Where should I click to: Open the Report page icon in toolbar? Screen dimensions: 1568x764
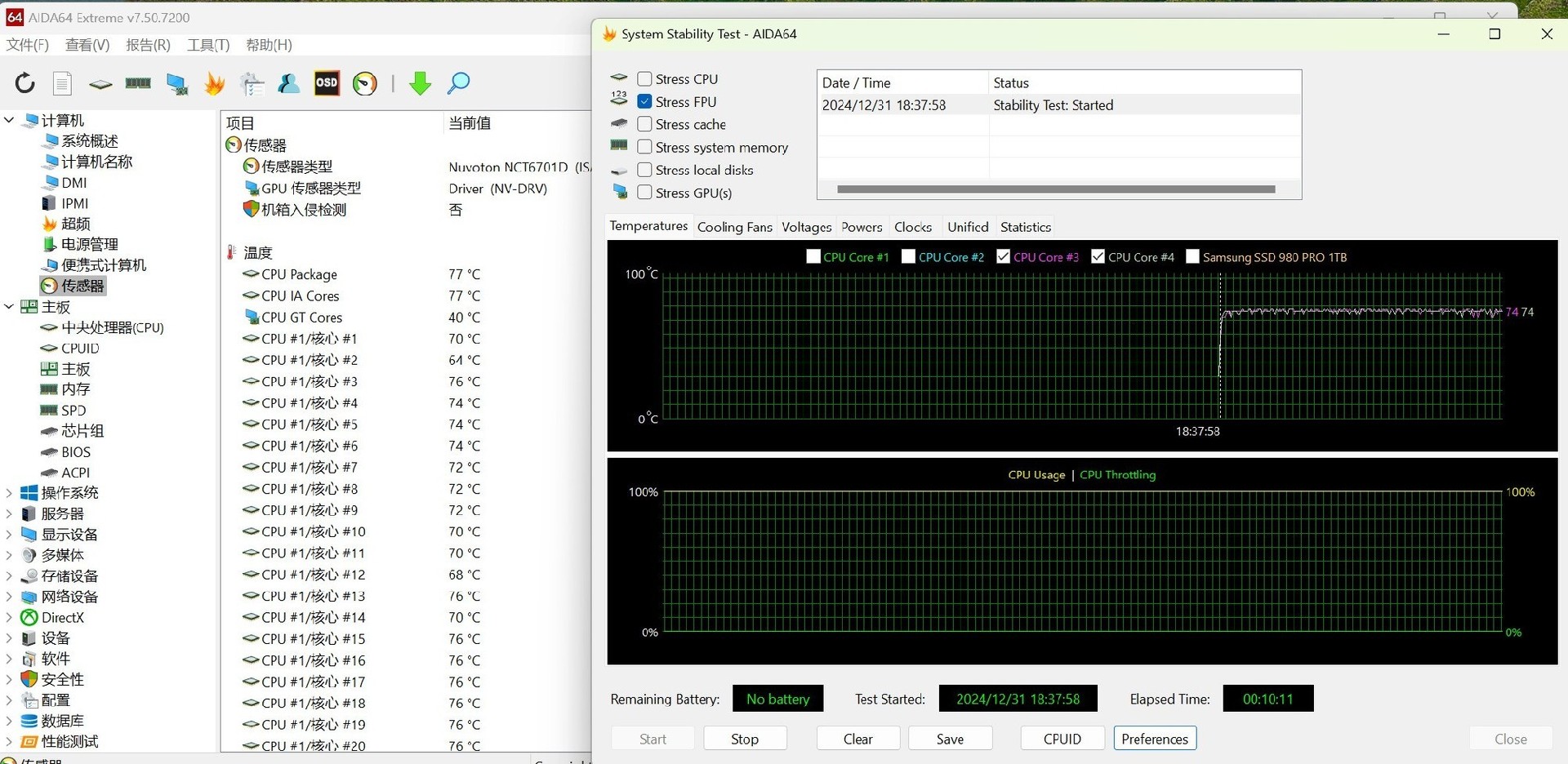coord(63,82)
